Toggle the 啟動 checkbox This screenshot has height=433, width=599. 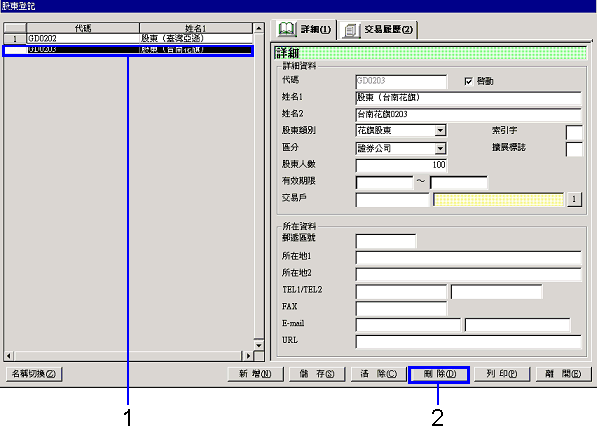(468, 81)
